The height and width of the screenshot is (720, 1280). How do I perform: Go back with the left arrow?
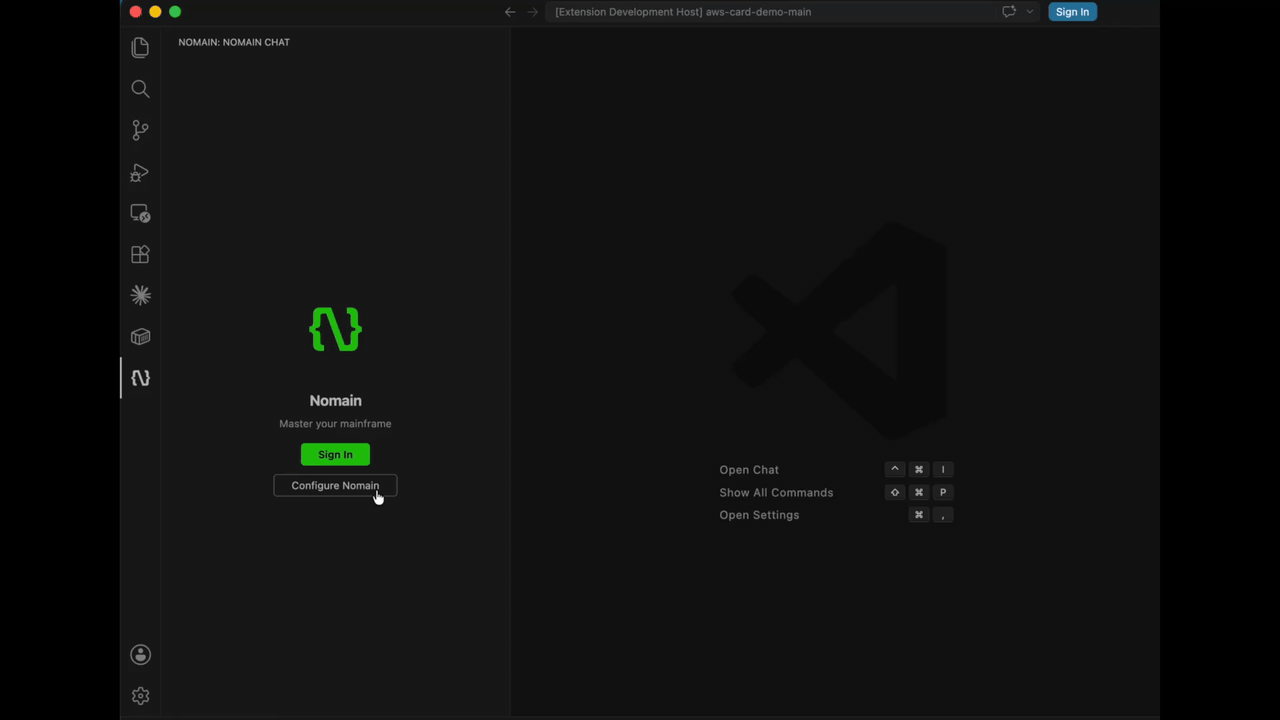(x=510, y=12)
